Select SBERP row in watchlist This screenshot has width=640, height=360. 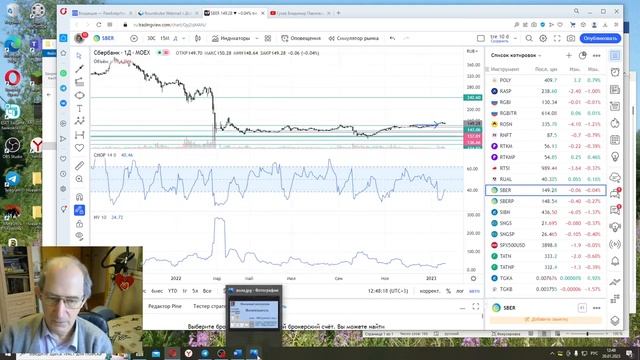pos(546,201)
